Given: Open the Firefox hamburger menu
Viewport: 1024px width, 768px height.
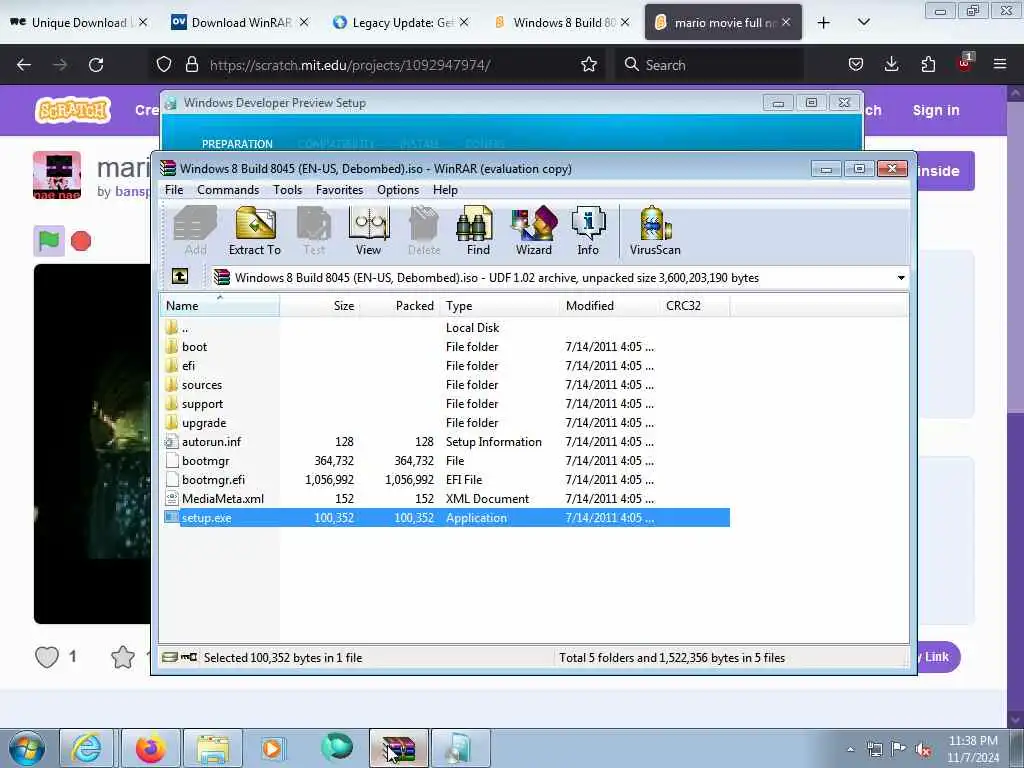Looking at the screenshot, I should point(1000,64).
